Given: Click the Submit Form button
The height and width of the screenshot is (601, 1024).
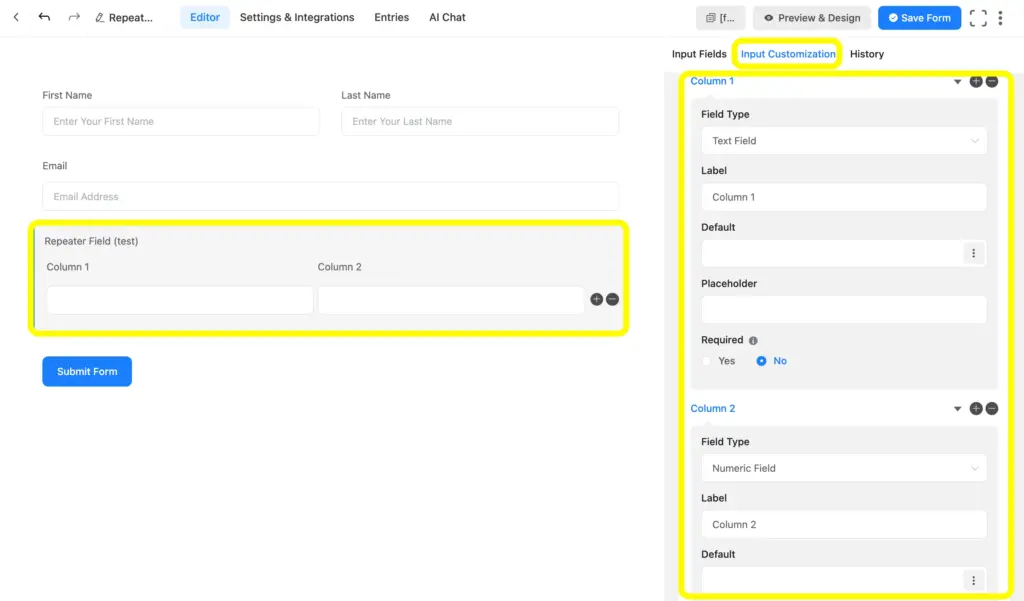Looking at the screenshot, I should (x=87, y=371).
